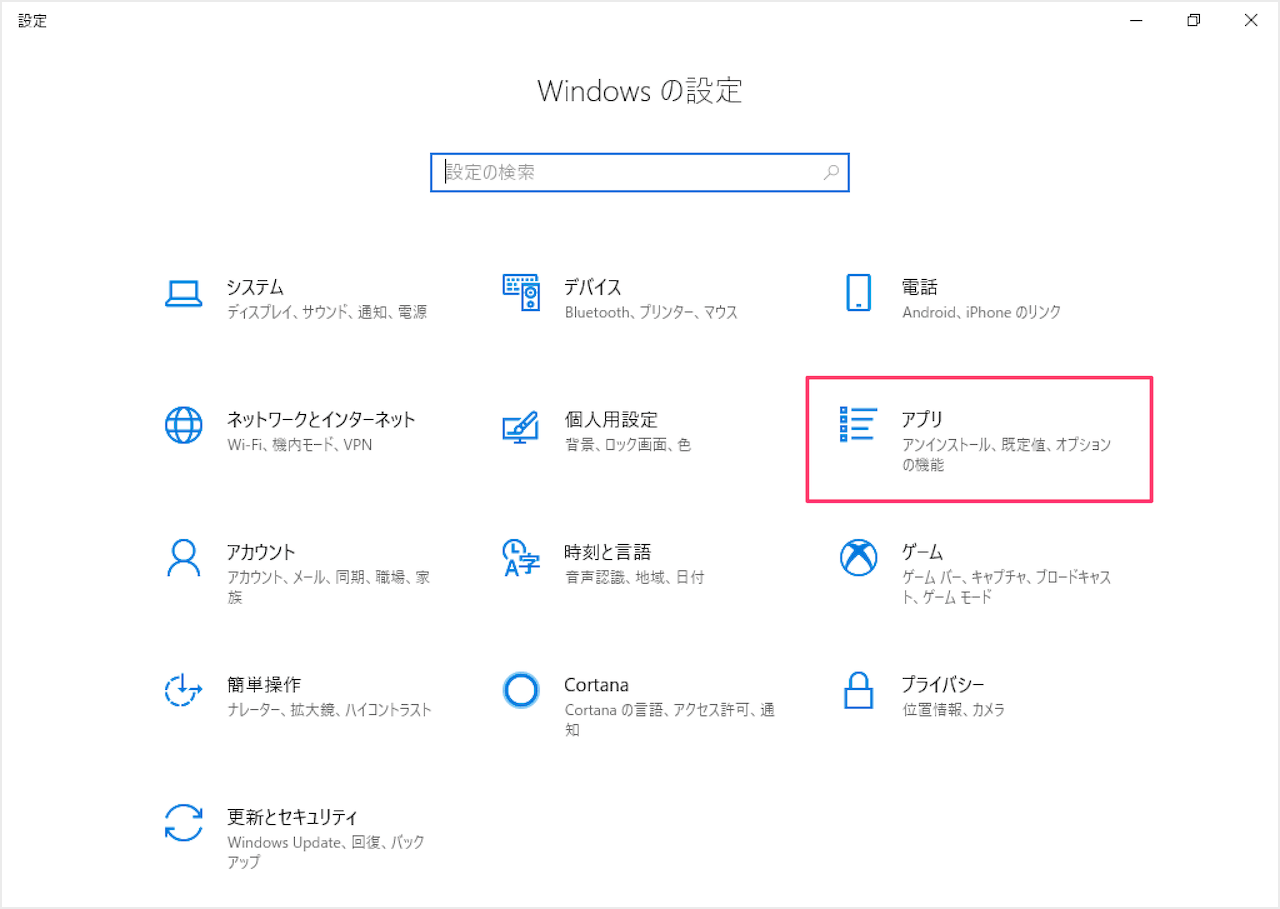Viewport: 1280px width, 909px height.
Task: Click the 個人用設定 paintbrush icon
Action: click(520, 426)
